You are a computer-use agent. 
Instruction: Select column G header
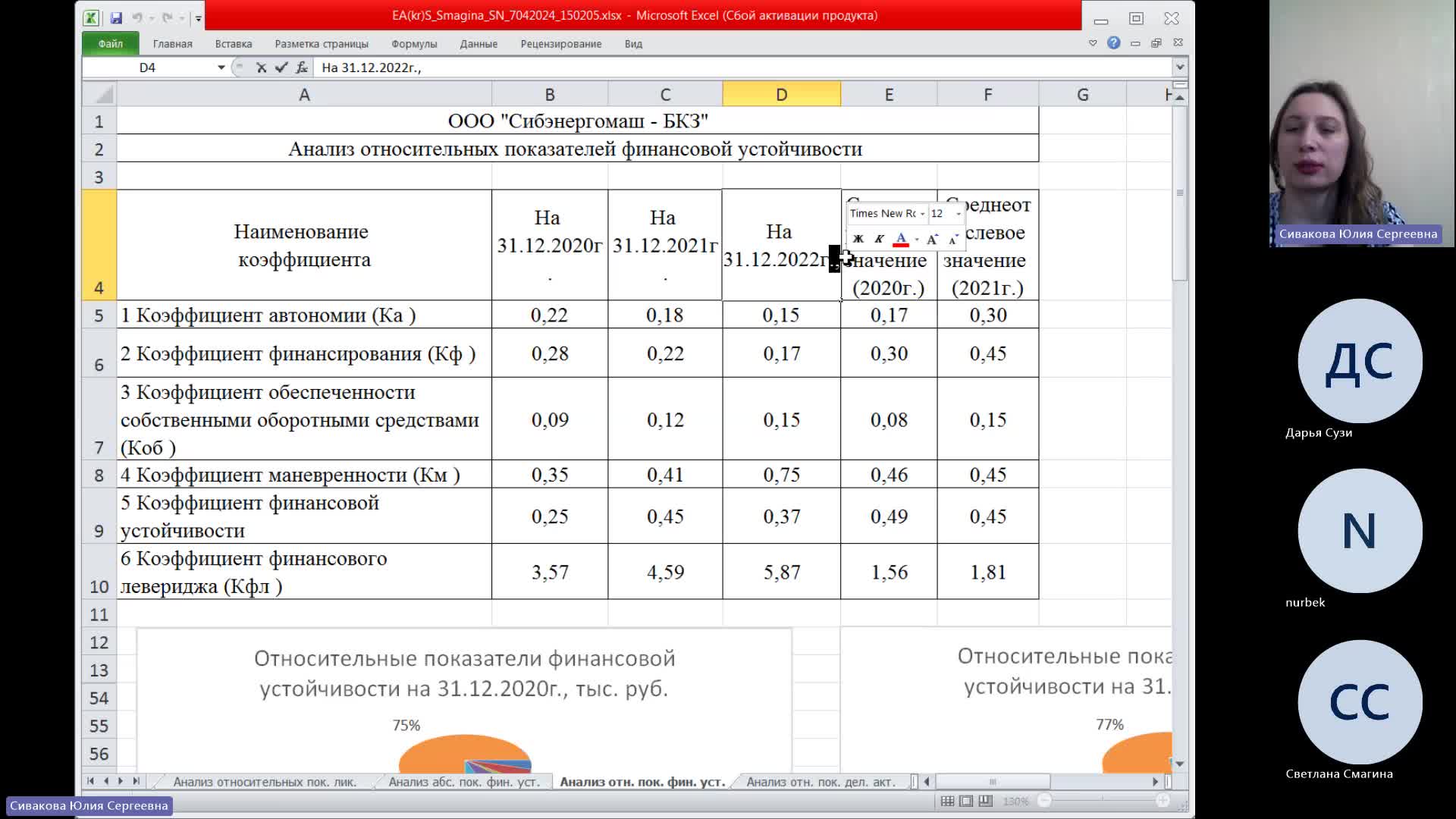[x=1083, y=94]
